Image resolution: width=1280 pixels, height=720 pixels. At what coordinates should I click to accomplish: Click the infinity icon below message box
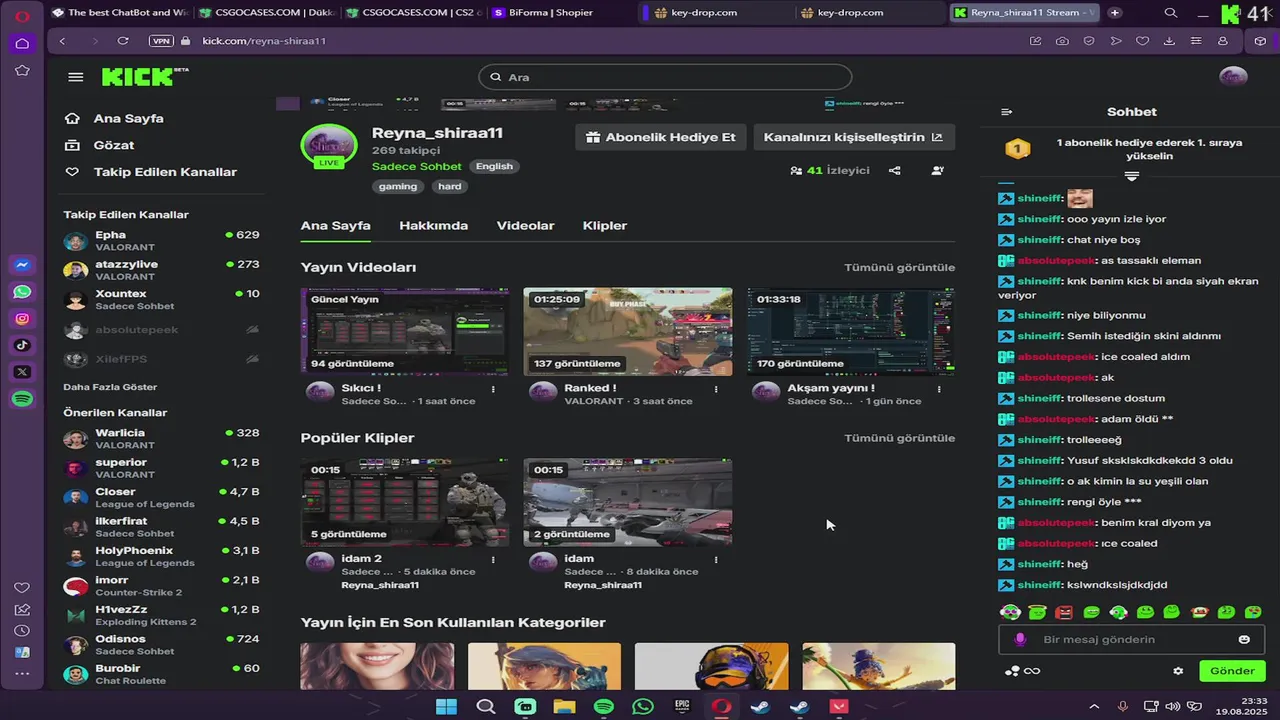pyautogui.click(x=1032, y=671)
